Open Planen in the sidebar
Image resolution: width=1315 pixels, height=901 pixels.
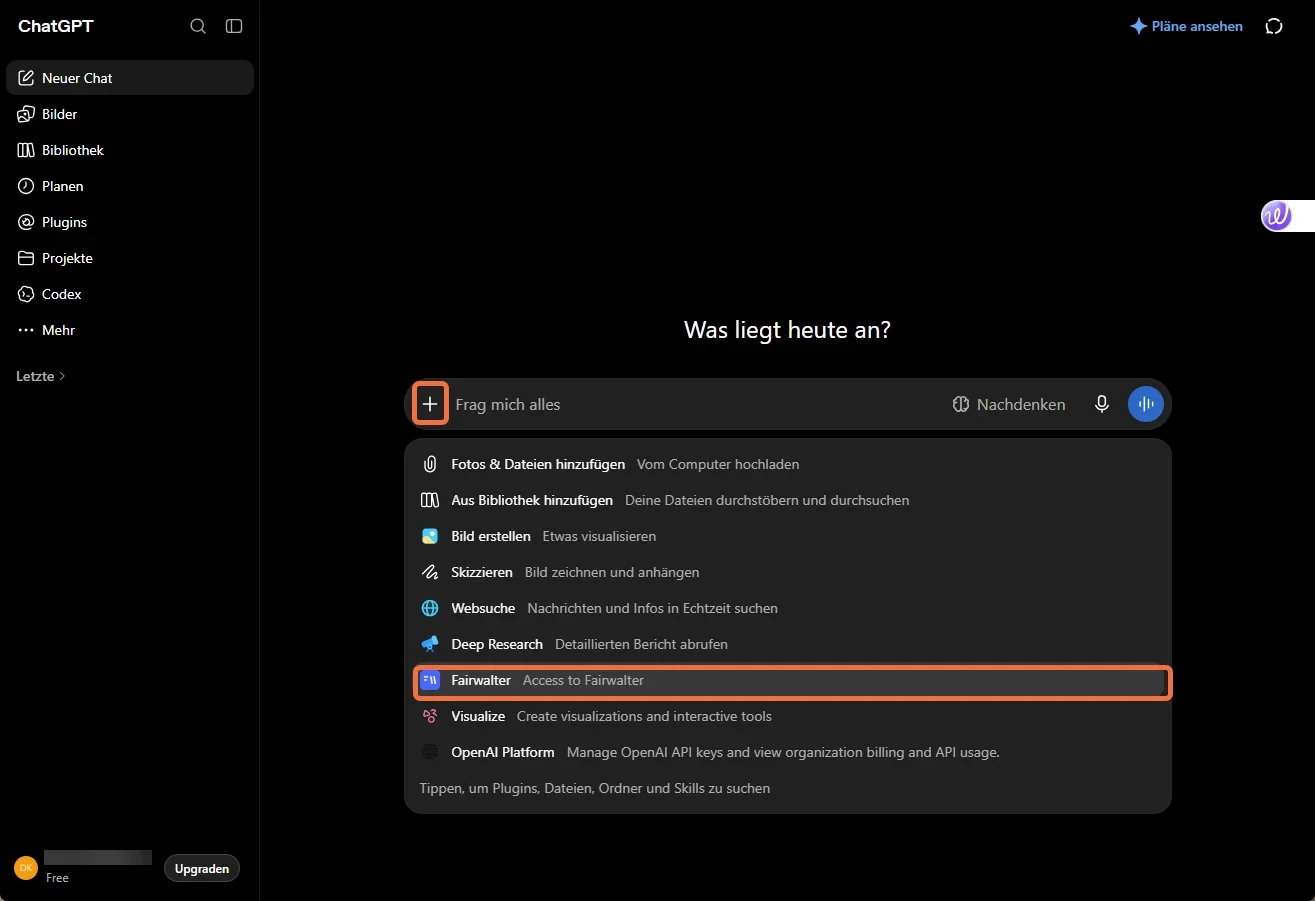130,186
